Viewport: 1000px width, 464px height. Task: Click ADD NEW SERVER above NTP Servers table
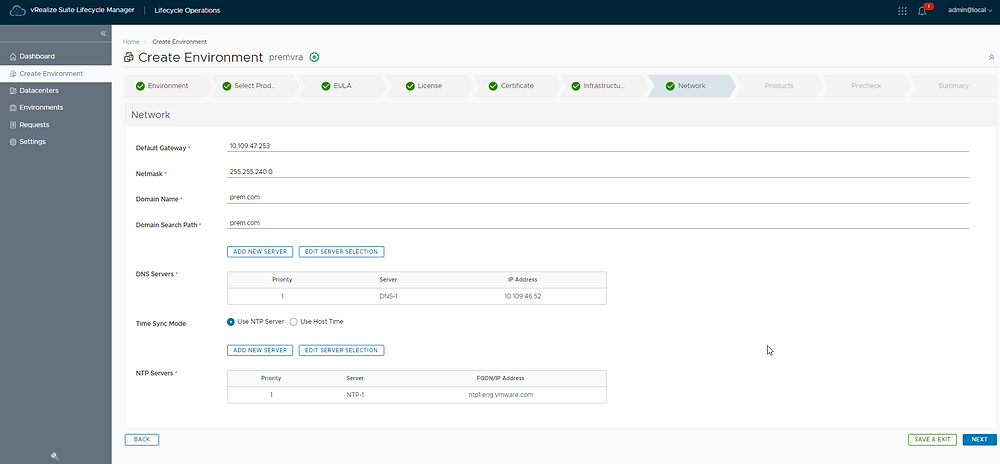pos(260,351)
